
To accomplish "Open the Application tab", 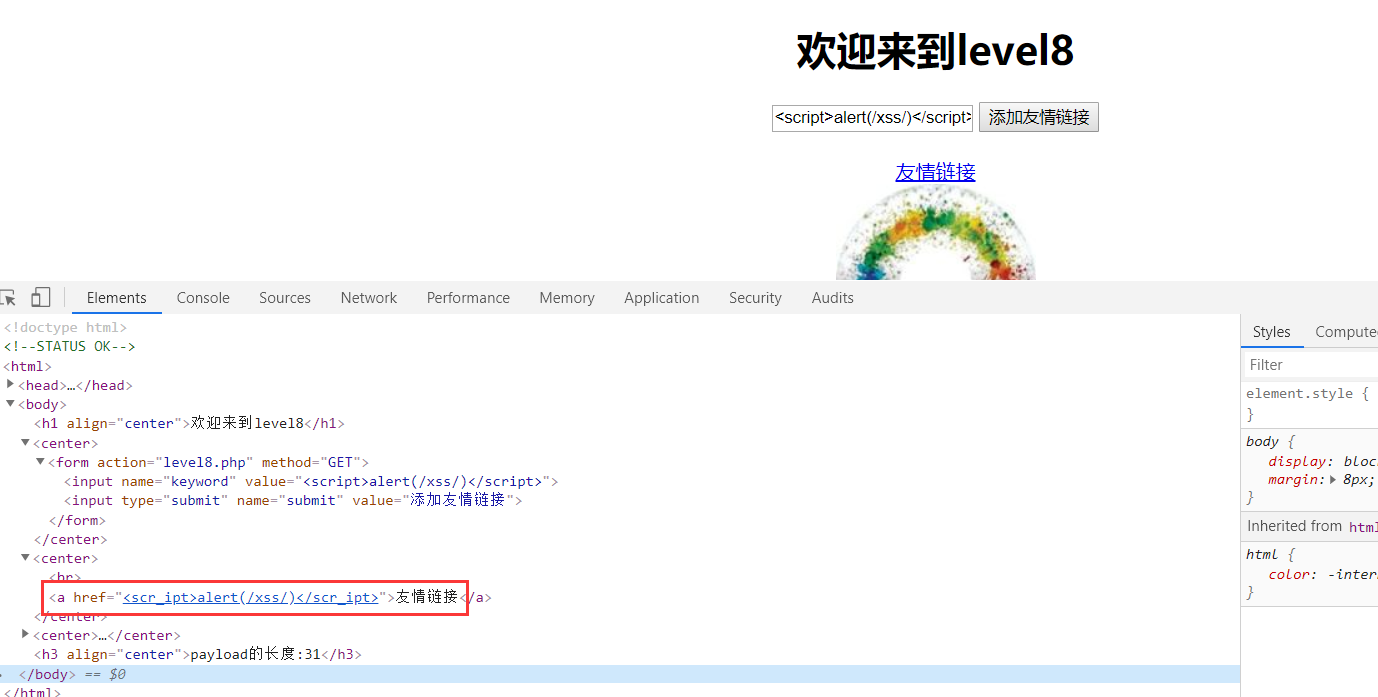I will click(662, 298).
